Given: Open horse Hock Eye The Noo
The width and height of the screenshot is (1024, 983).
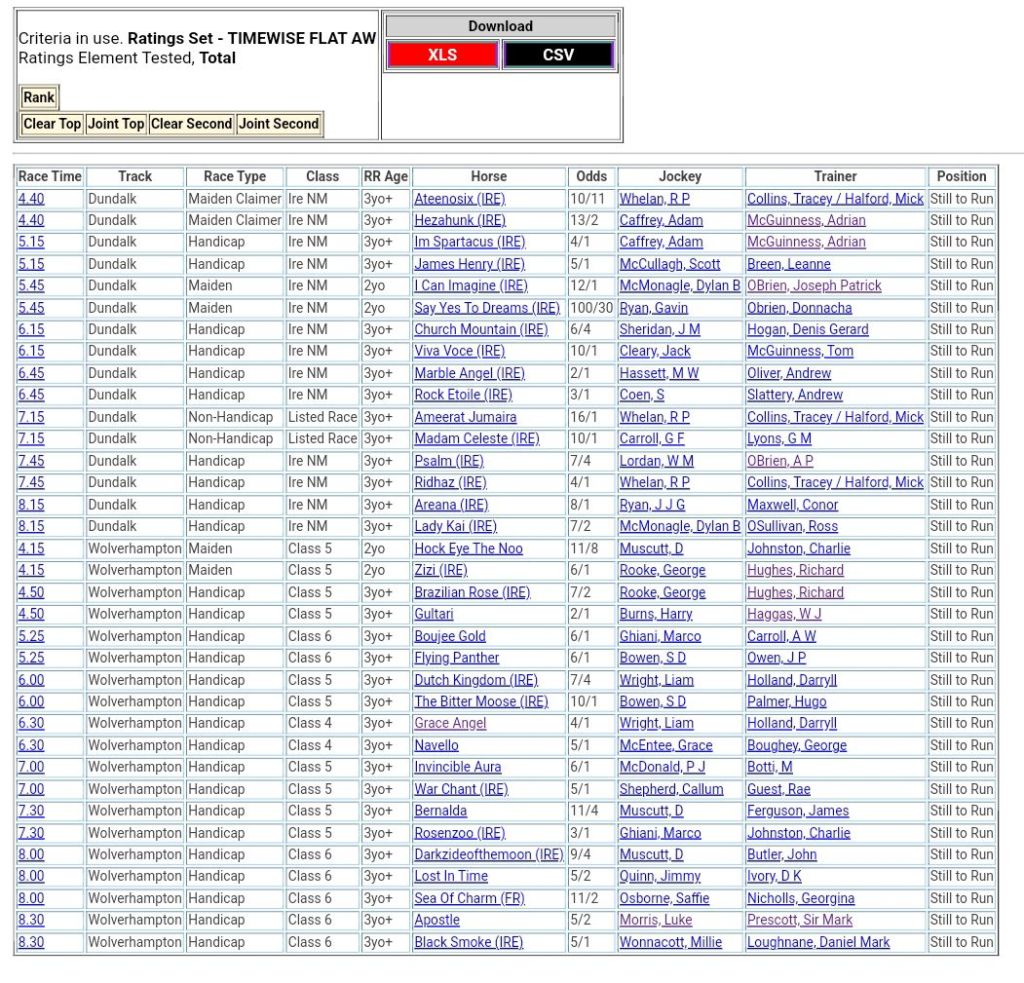Looking at the screenshot, I should pos(468,548).
